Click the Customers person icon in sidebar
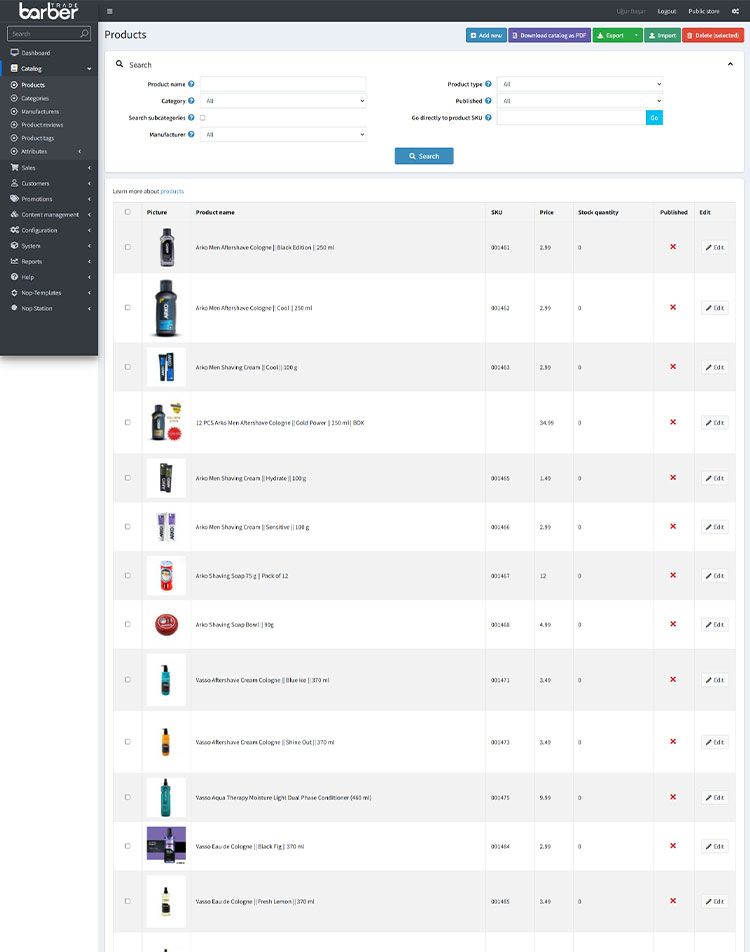Viewport: 750px width, 952px height. coord(15,183)
